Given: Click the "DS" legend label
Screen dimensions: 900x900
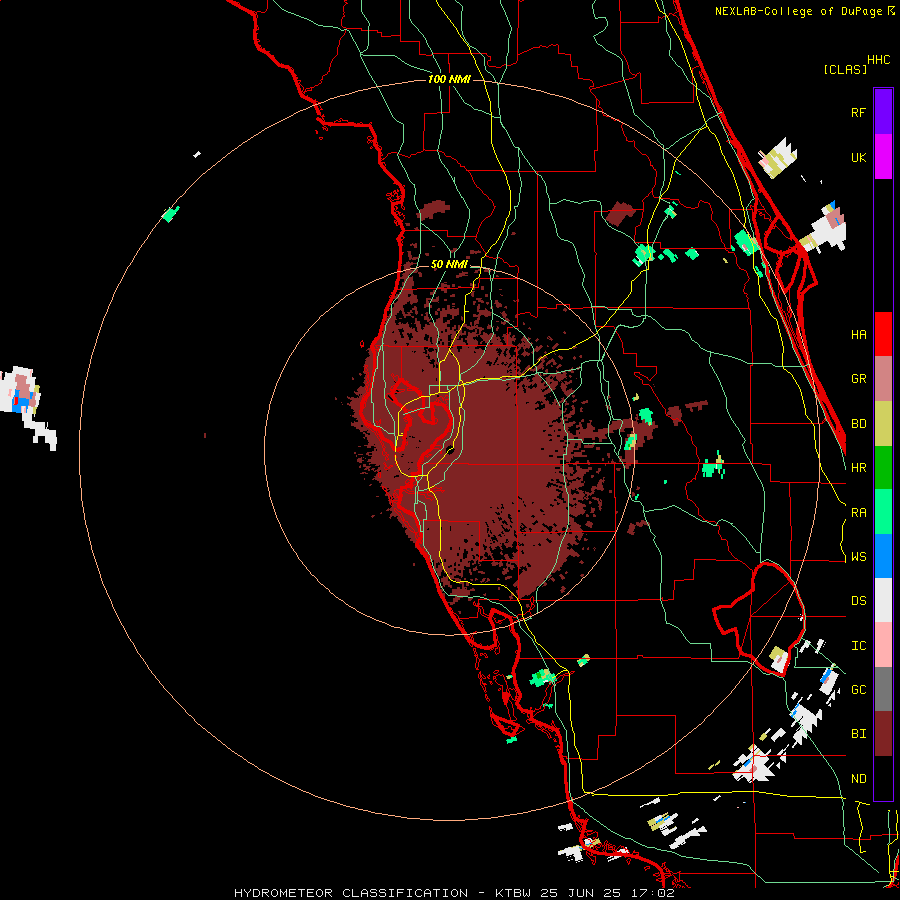Looking at the screenshot, I should [x=859, y=601].
